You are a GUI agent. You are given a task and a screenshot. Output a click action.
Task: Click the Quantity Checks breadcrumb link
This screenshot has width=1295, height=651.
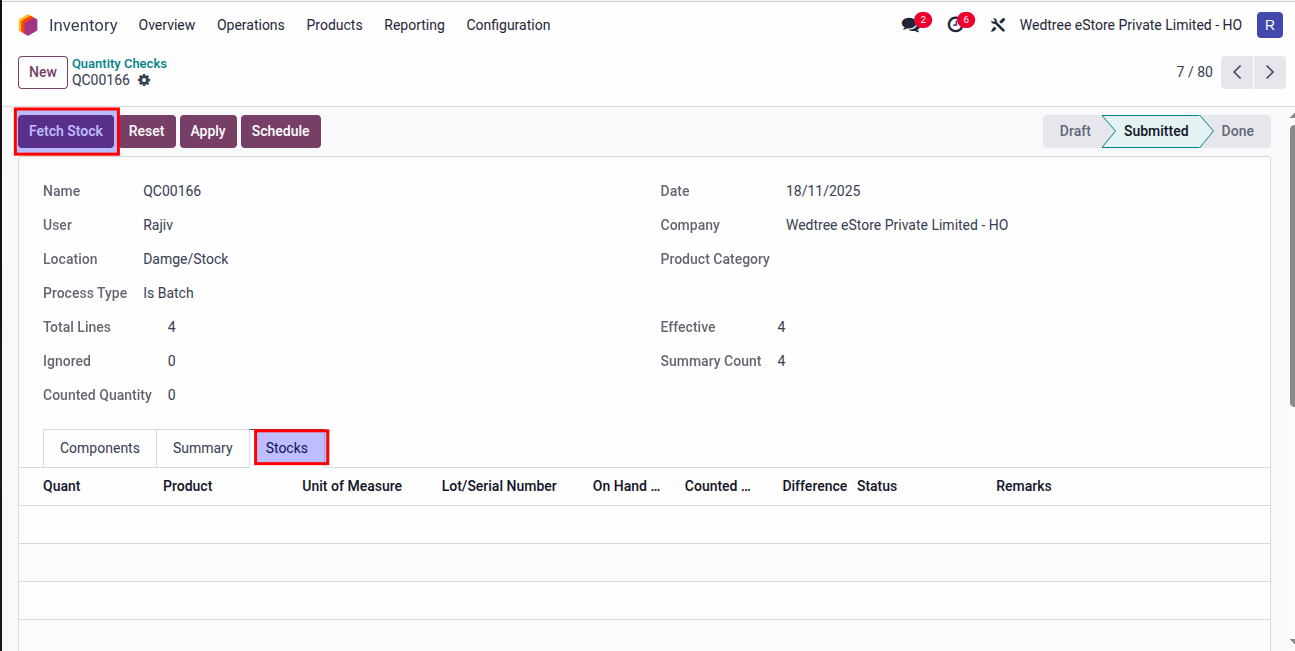click(x=119, y=63)
